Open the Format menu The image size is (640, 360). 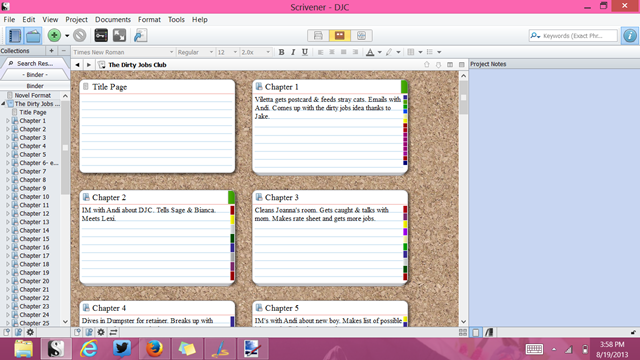pyautogui.click(x=149, y=20)
